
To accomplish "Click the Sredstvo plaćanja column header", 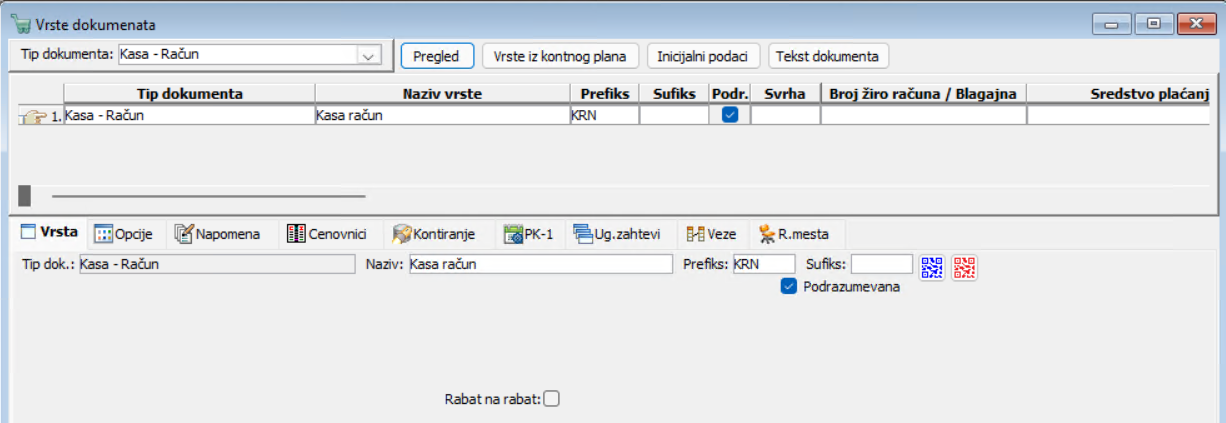I will 1118,93.
